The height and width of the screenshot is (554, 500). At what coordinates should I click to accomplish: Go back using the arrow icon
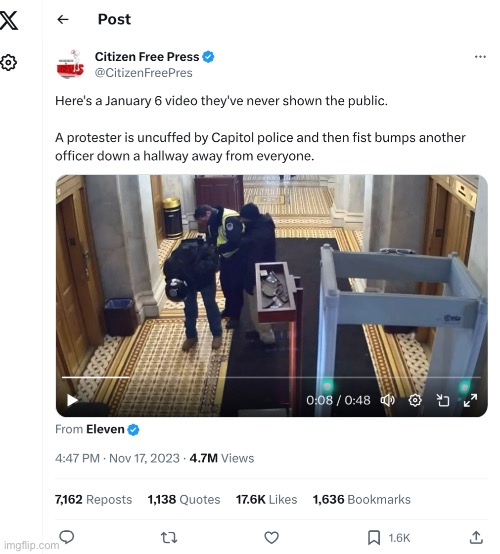(63, 19)
